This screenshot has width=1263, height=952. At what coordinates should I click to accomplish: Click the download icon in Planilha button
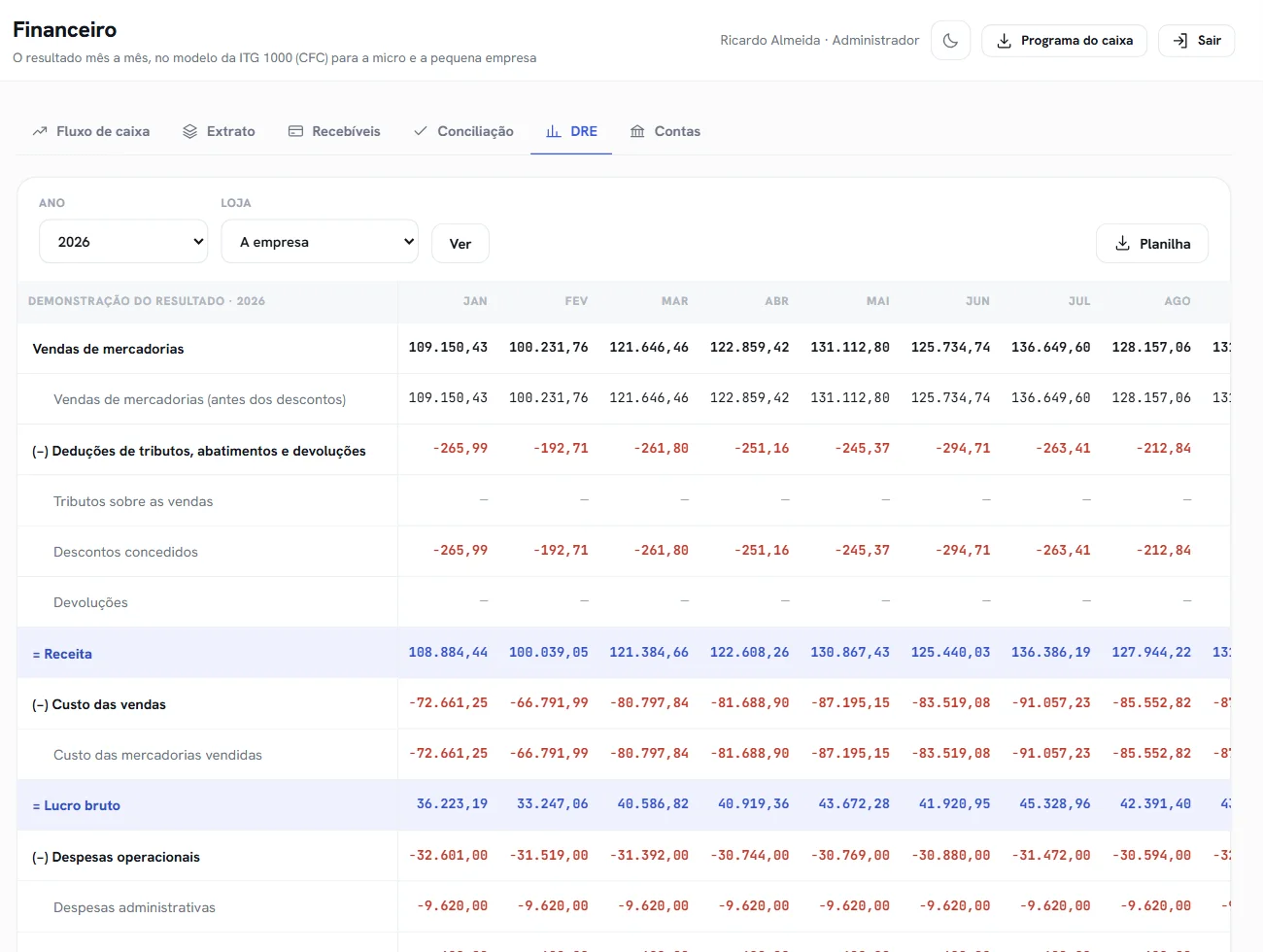pos(1122,244)
